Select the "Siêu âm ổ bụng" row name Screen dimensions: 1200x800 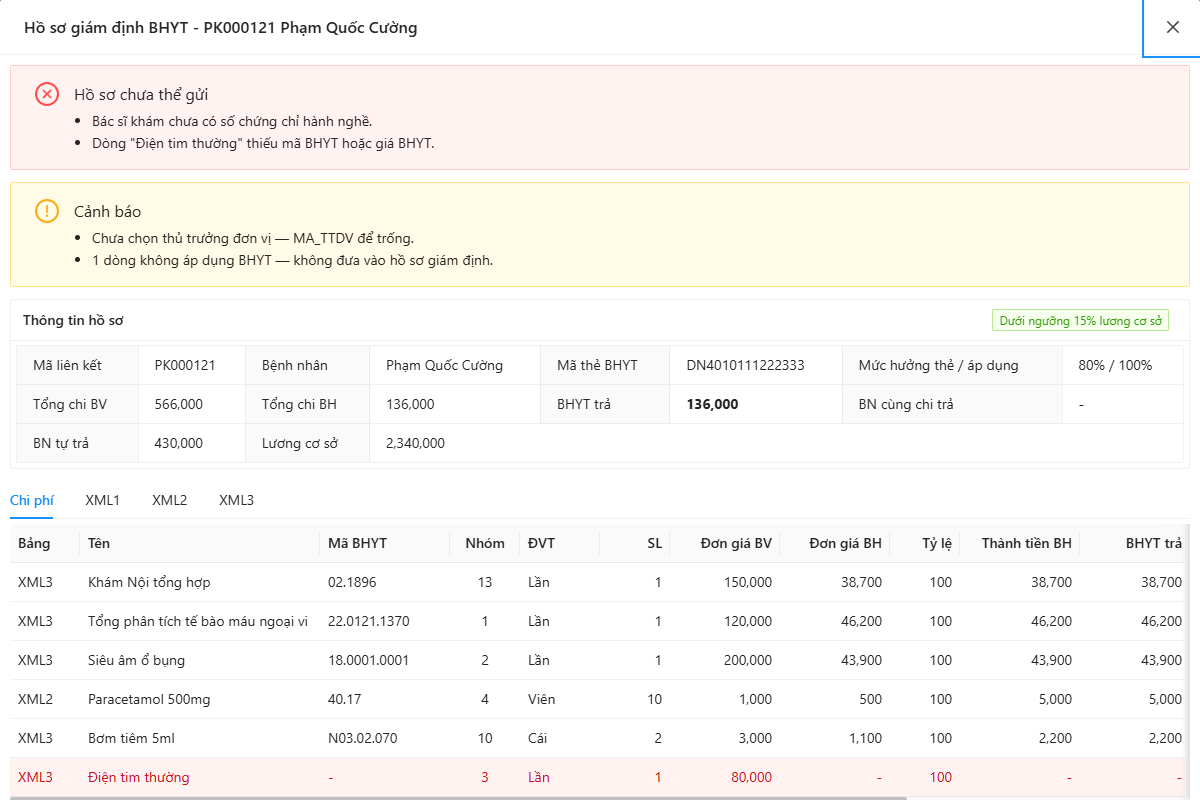(136, 660)
